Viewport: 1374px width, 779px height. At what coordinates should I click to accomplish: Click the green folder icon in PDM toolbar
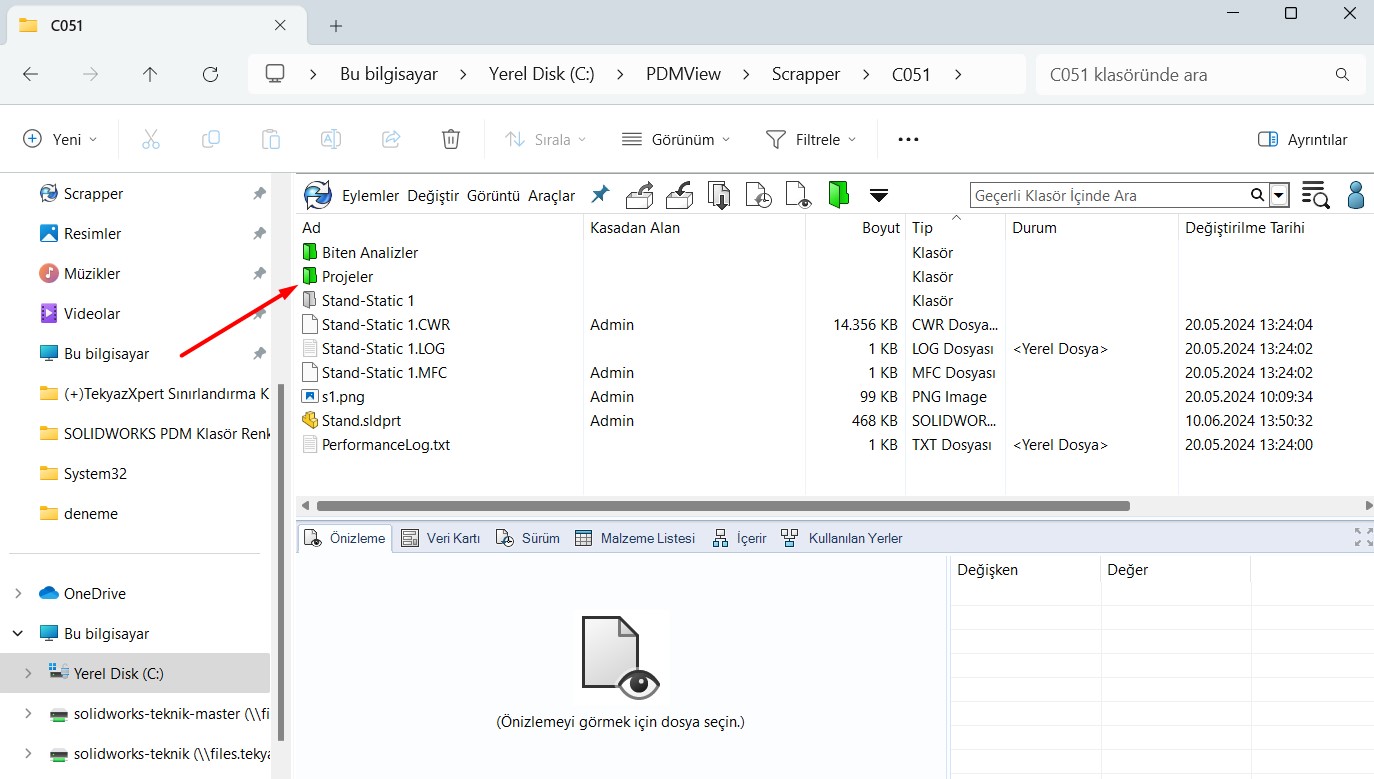(838, 194)
